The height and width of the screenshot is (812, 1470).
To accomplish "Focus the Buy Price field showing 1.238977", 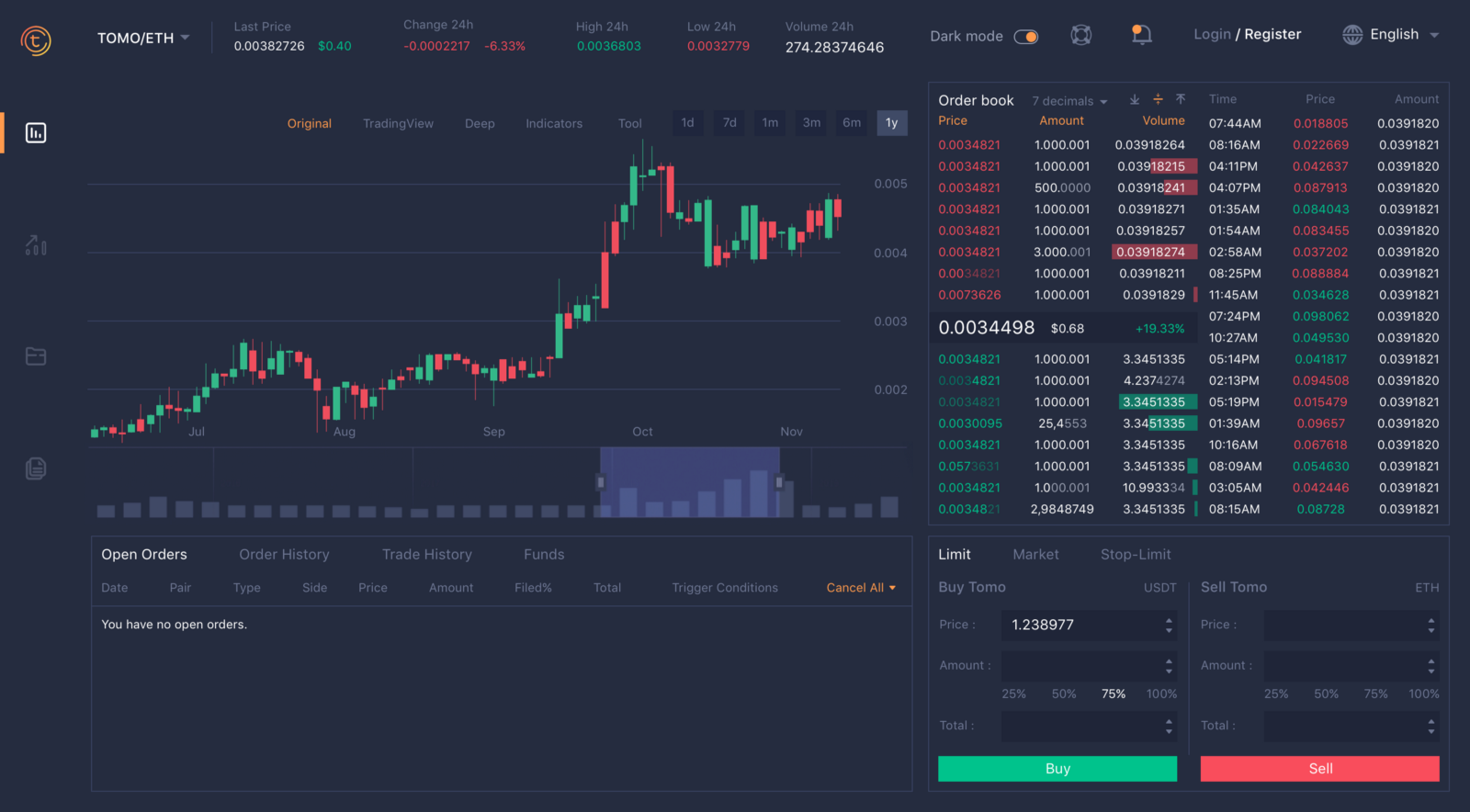I will [x=1090, y=626].
